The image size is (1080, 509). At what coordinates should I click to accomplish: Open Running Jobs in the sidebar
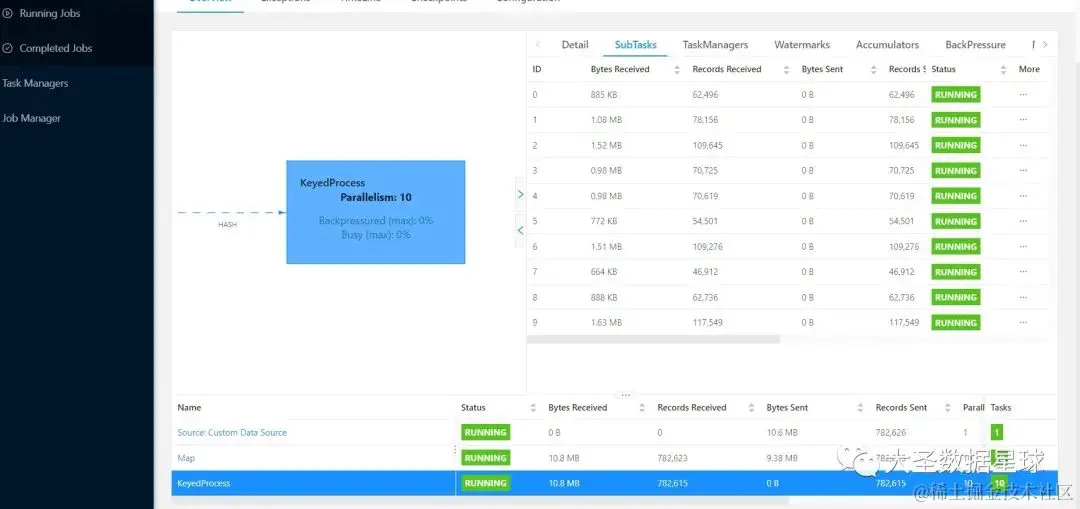50,13
